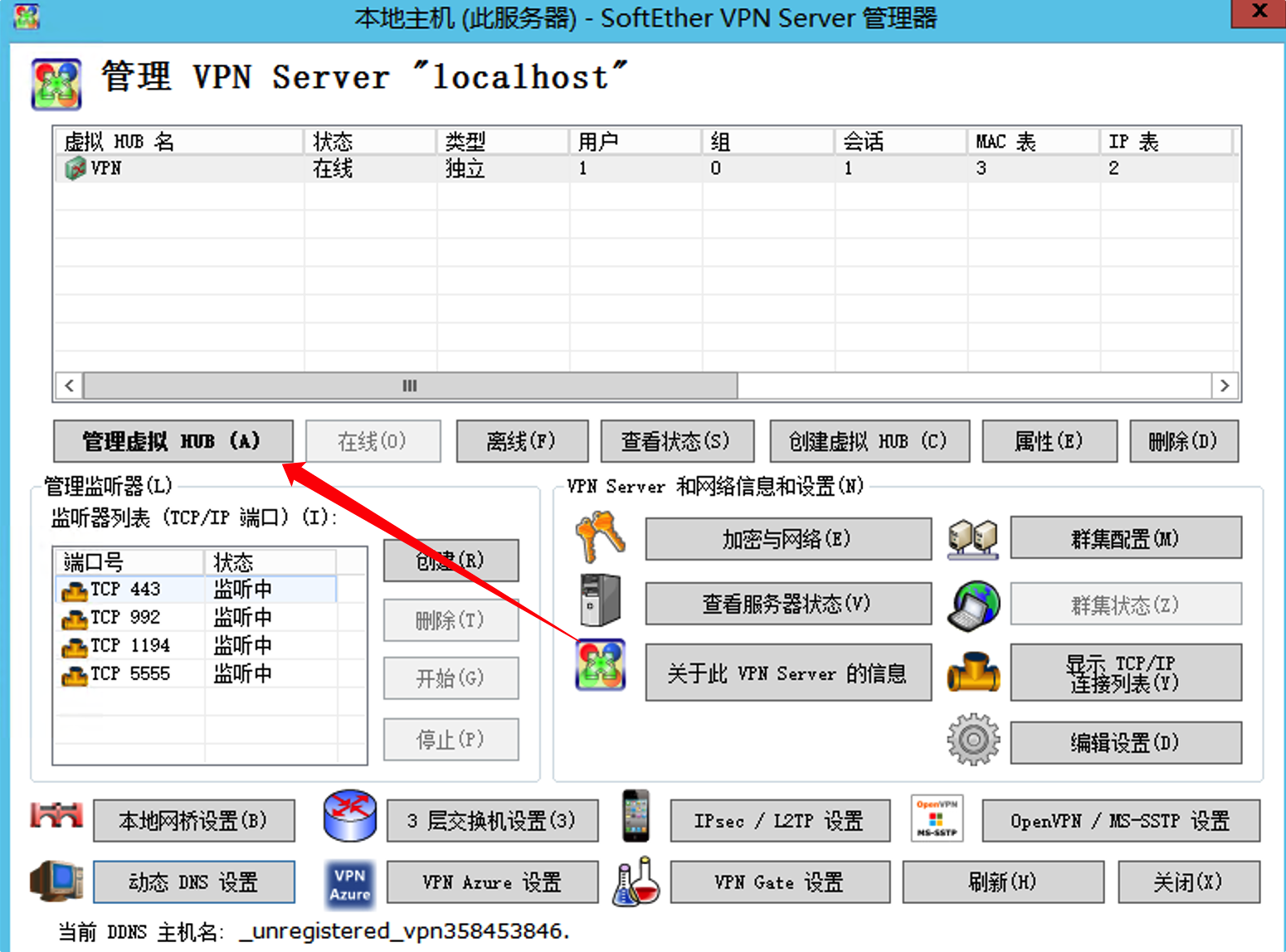Select the 'TCP 1194' listener row text
The height and width of the screenshot is (952, 1286).
pyautogui.click(x=130, y=645)
